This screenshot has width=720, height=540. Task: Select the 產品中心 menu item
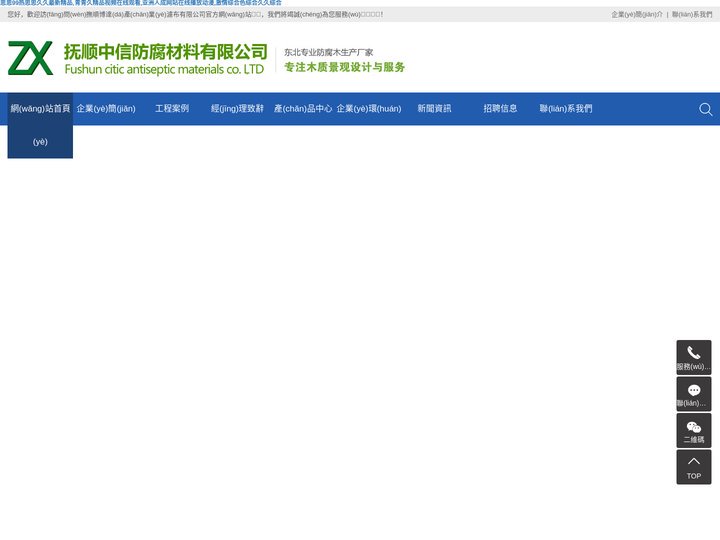[x=303, y=109]
